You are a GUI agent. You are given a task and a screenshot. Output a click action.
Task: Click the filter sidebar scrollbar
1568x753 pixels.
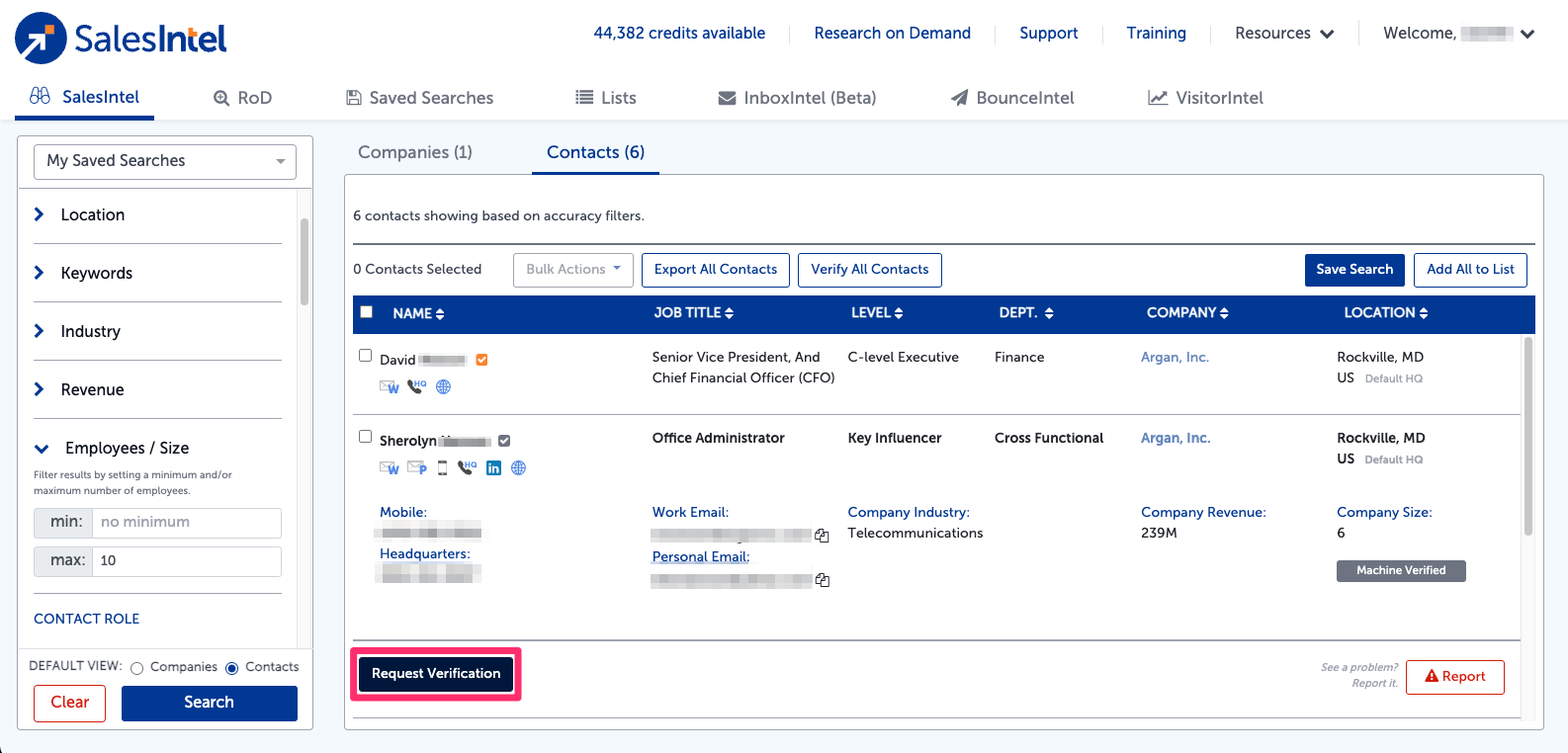pyautogui.click(x=305, y=262)
